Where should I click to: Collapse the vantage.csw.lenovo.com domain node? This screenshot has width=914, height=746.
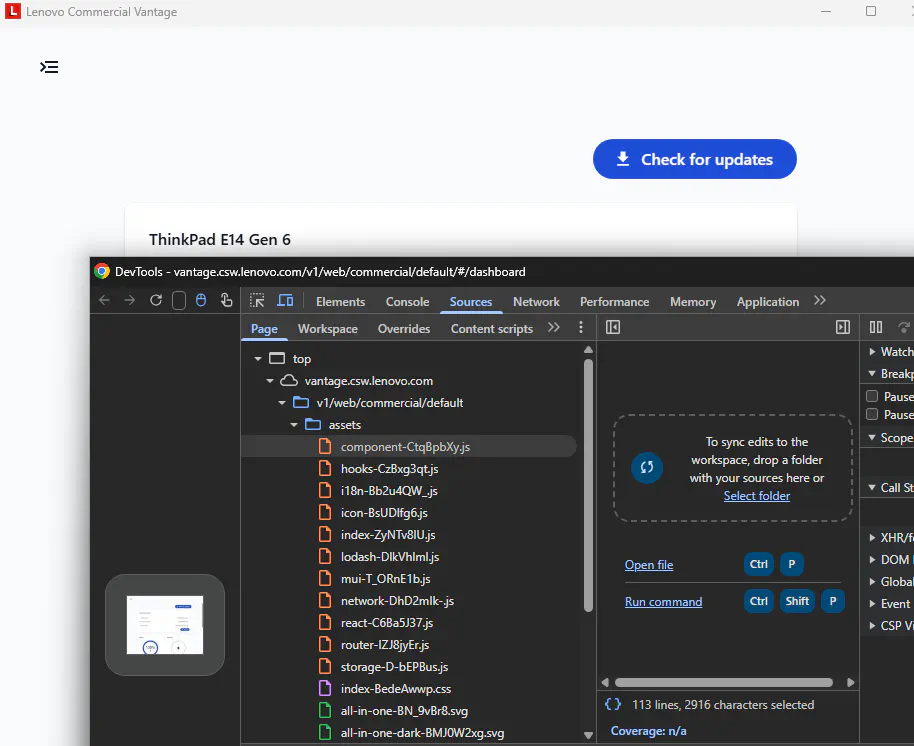270,381
